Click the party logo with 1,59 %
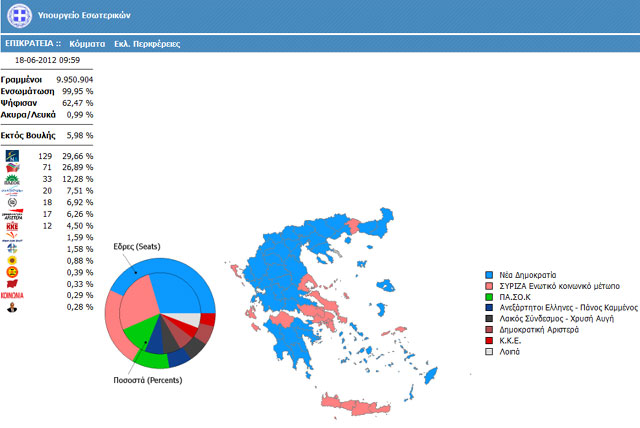This screenshot has width=640, height=428. click(x=13, y=237)
